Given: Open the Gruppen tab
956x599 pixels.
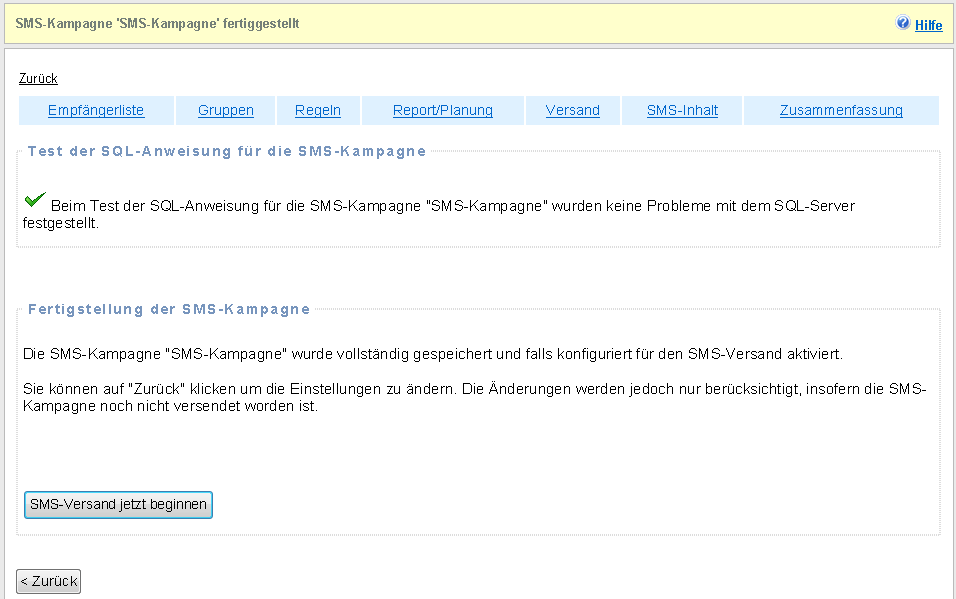Looking at the screenshot, I should pos(225,110).
